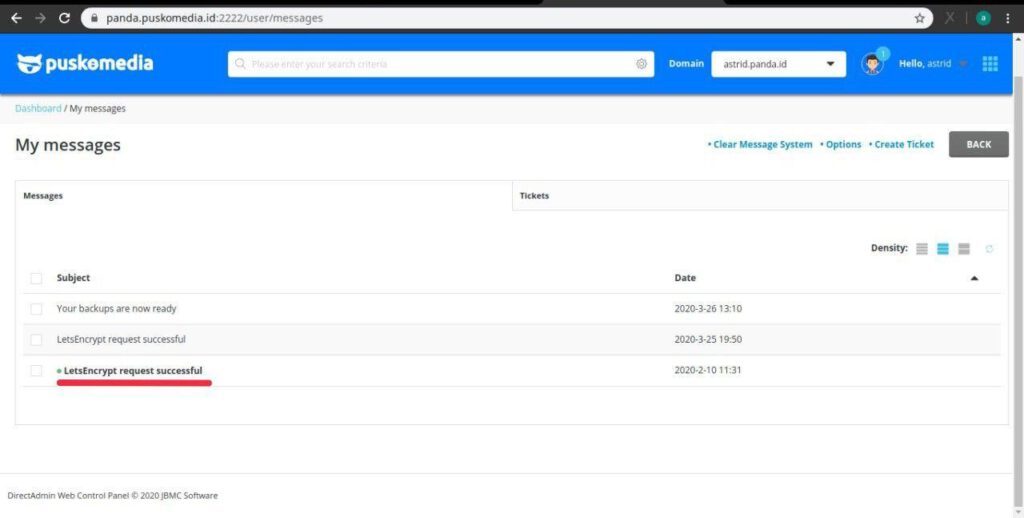This screenshot has height=518, width=1024.
Task: Select the compact density icon
Action: 922,248
